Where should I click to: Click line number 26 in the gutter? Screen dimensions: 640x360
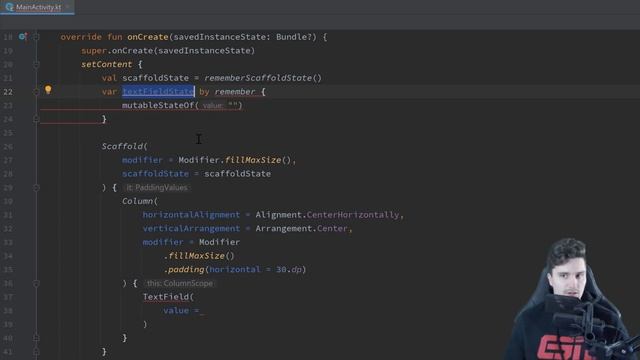click(8, 147)
